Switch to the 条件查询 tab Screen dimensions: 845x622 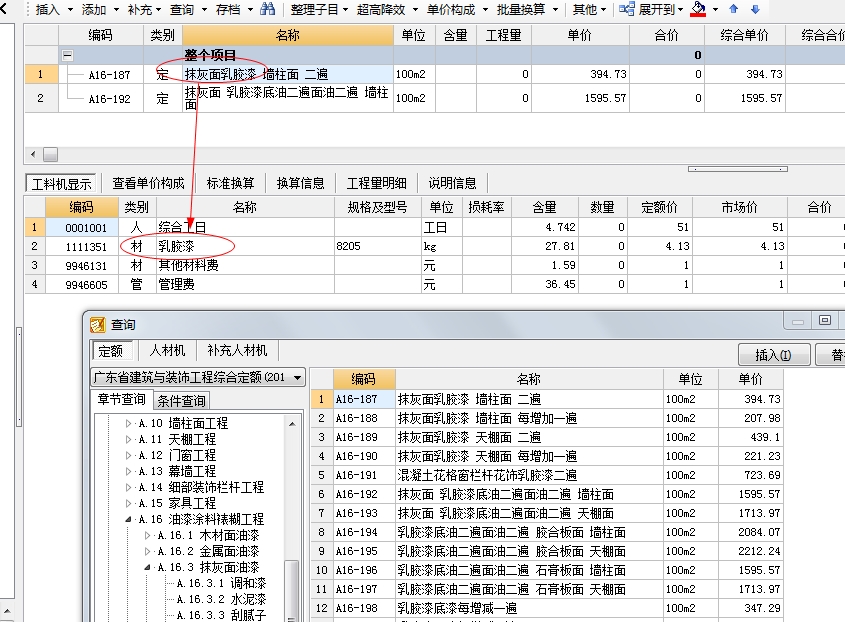point(181,400)
